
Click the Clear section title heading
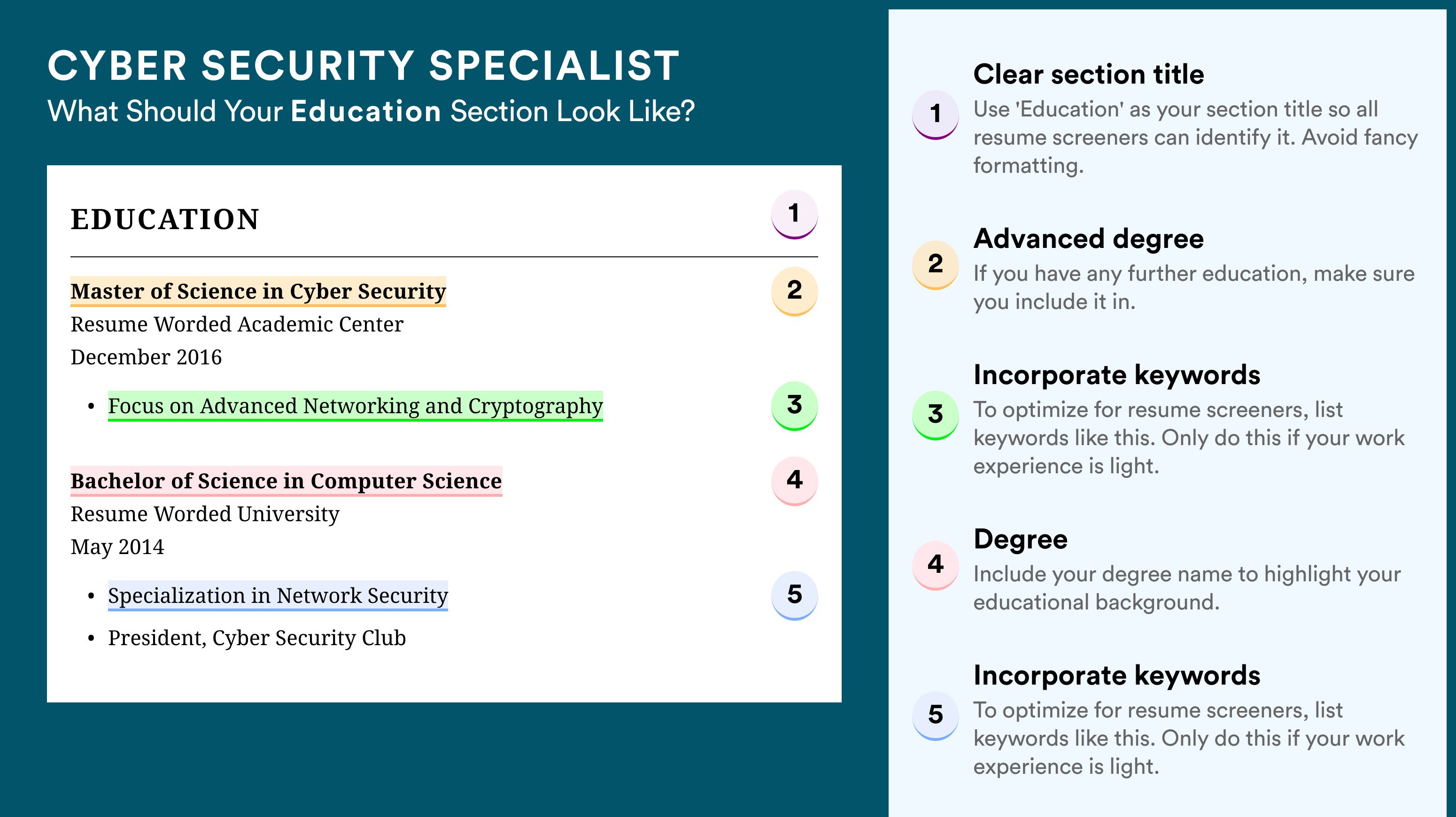[x=1089, y=74]
